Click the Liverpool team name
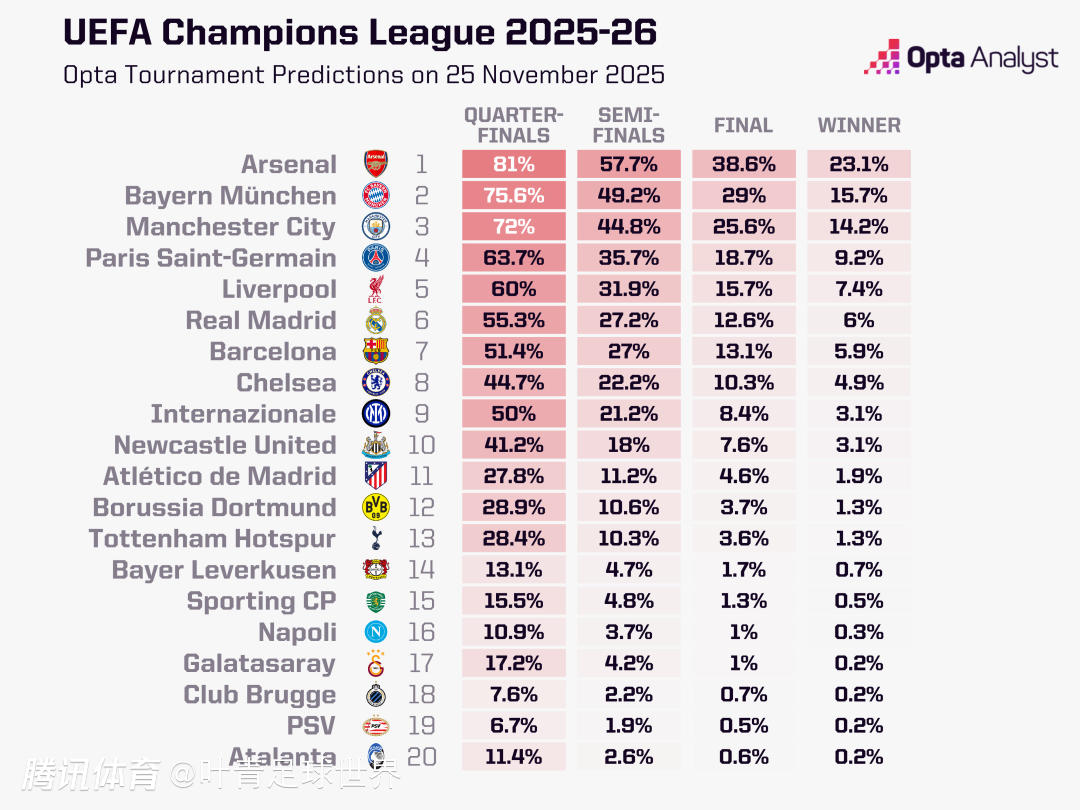The height and width of the screenshot is (810, 1080). (279, 289)
